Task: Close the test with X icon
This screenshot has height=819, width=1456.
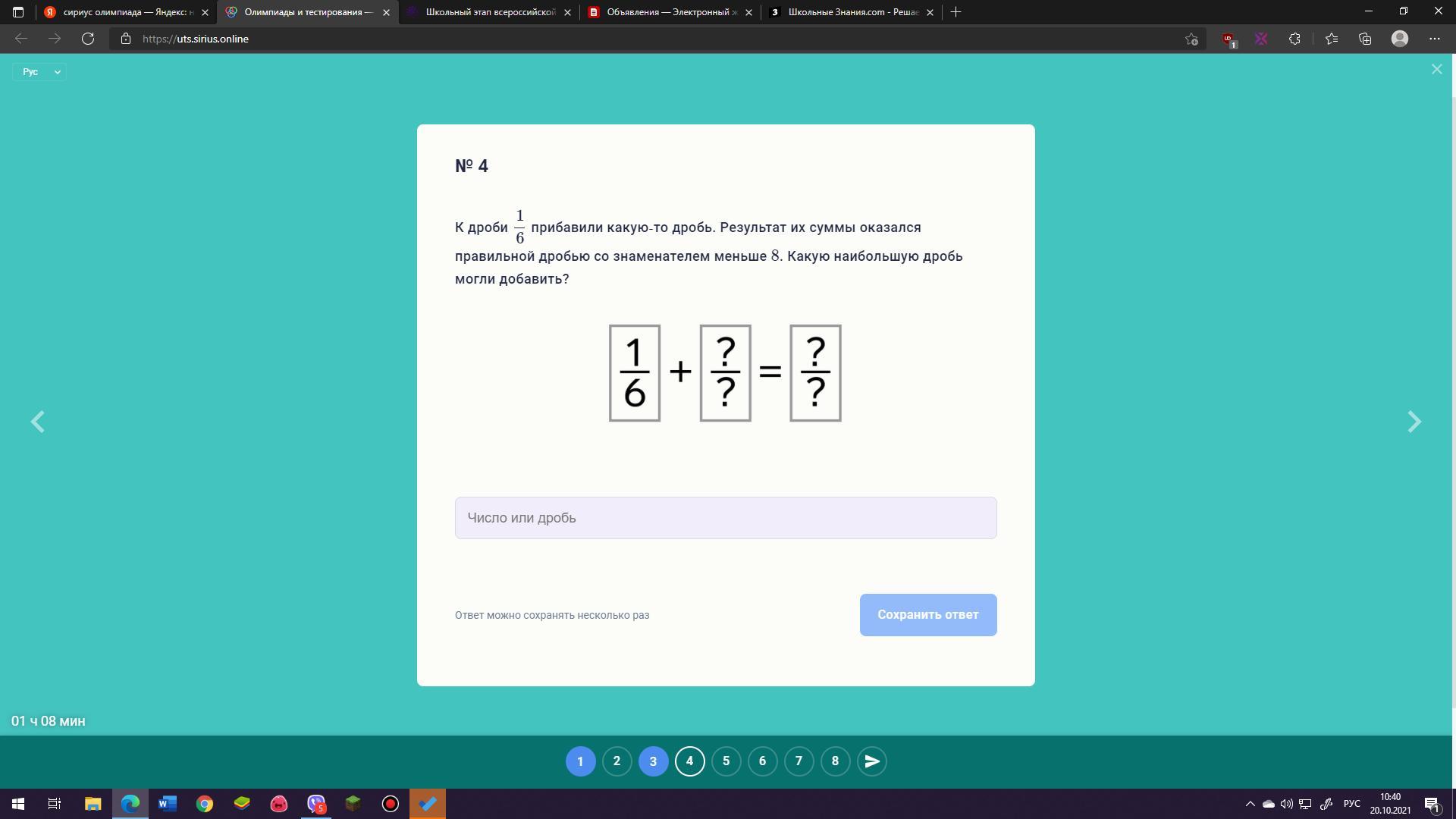Action: pos(1436,70)
